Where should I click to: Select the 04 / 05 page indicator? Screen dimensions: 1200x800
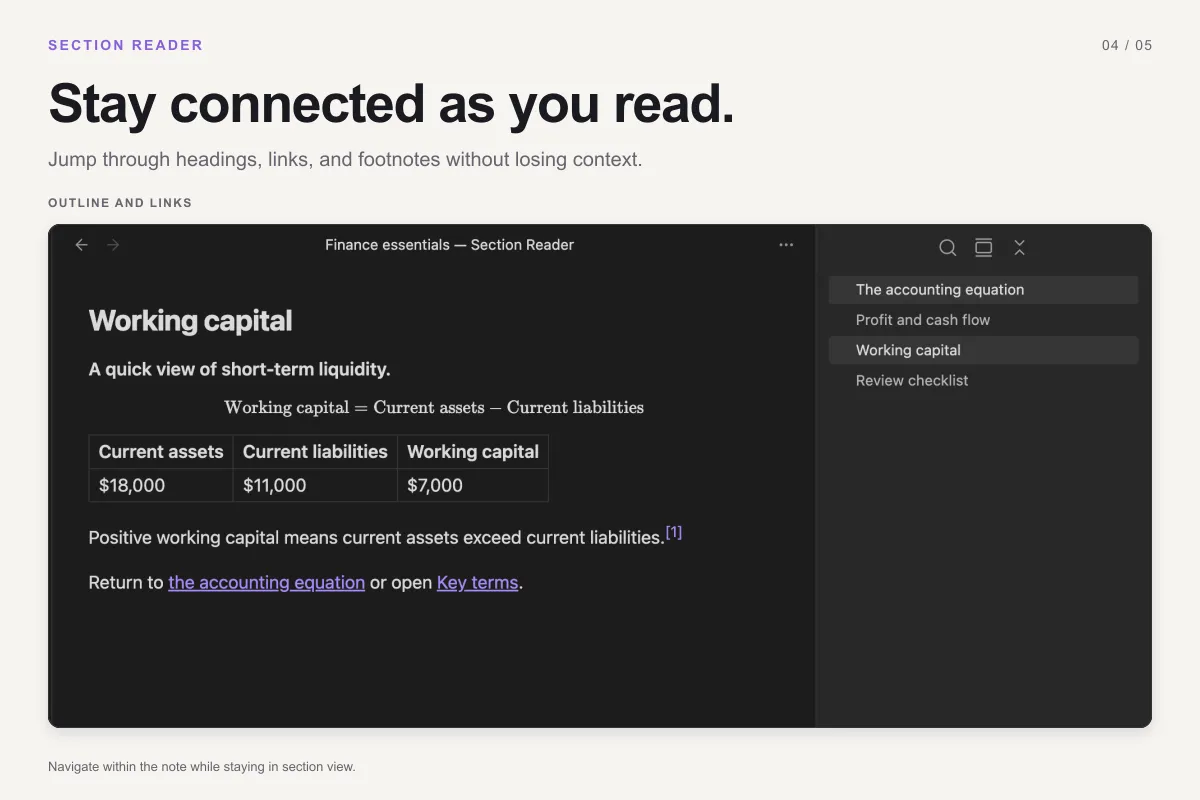[x=1127, y=45]
